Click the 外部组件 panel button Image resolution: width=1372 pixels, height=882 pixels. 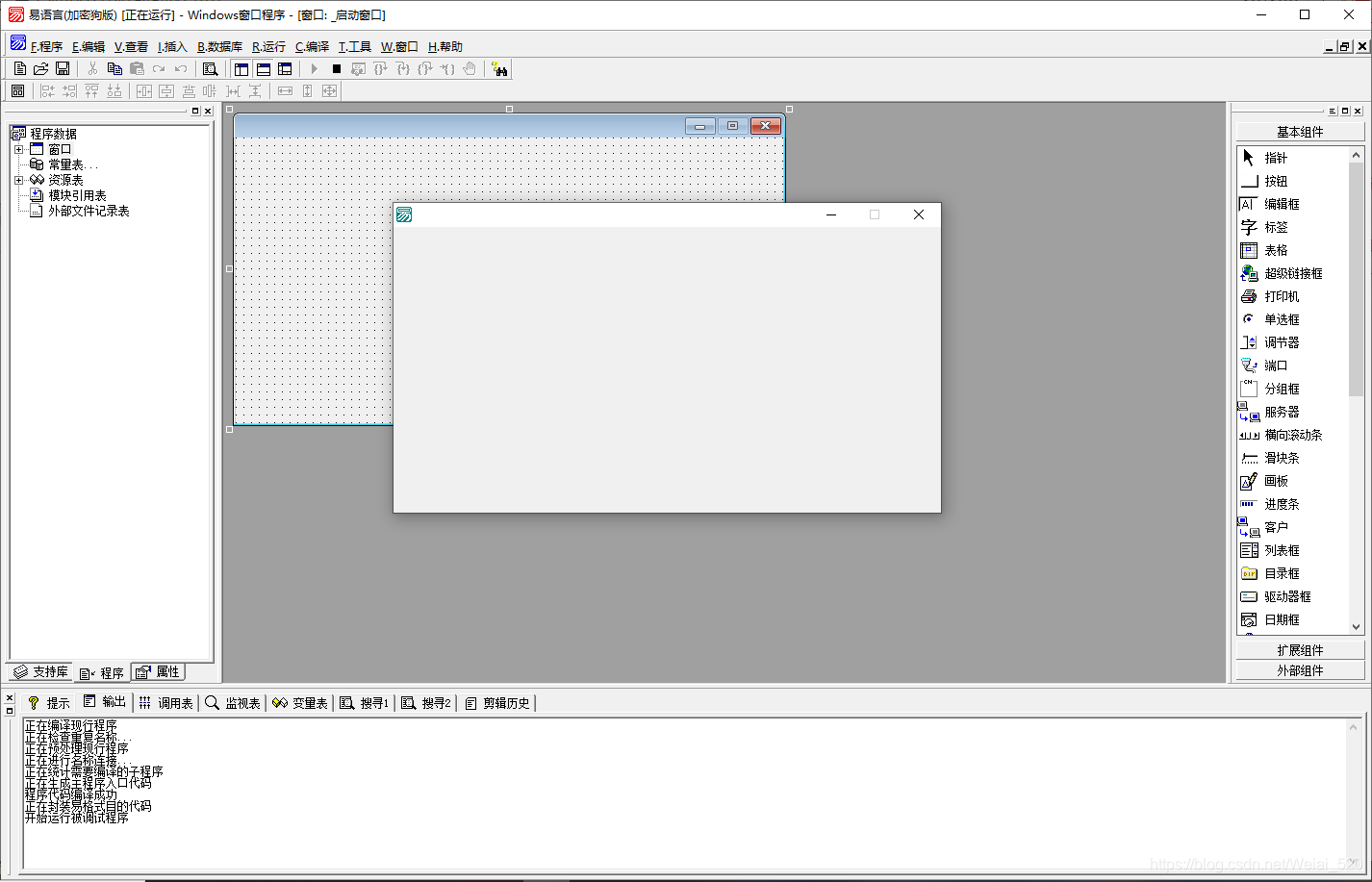pyautogui.click(x=1300, y=670)
